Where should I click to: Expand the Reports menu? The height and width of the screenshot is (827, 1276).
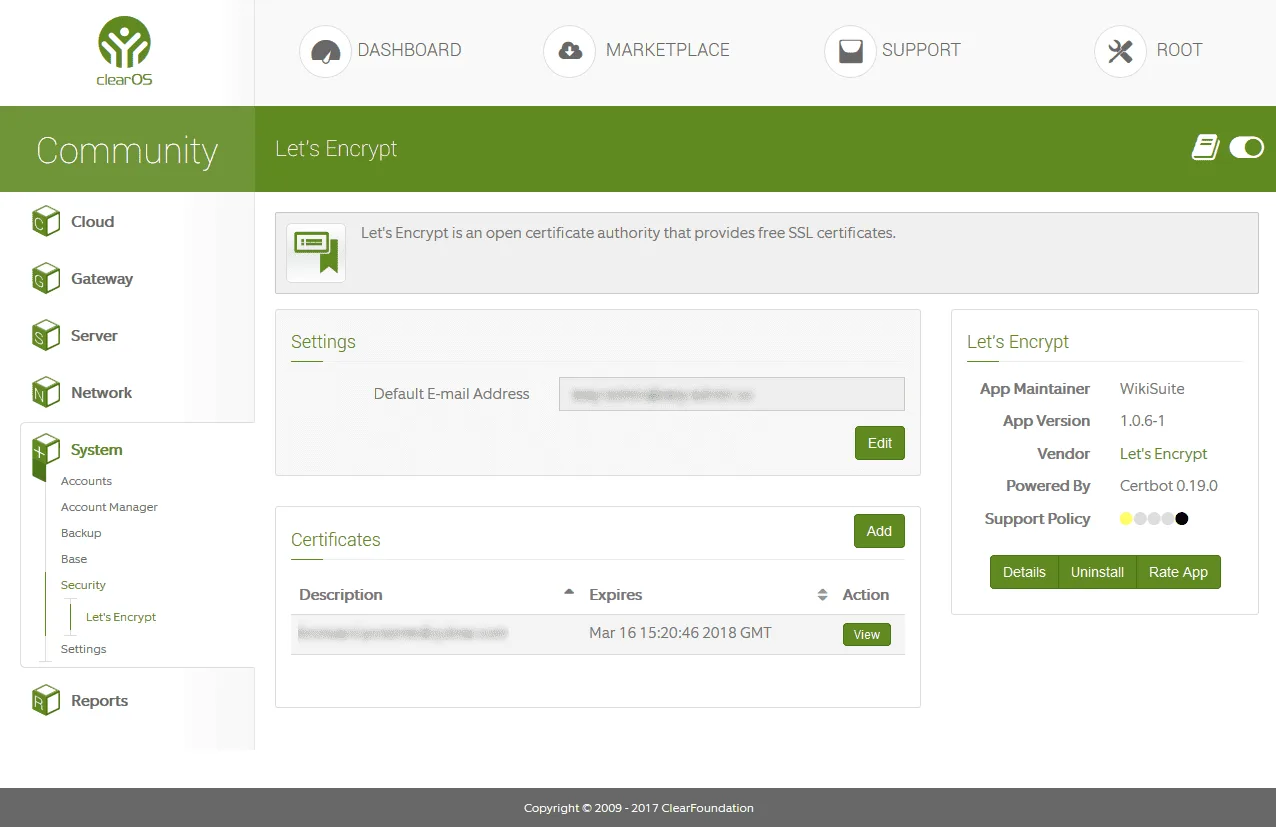tap(99, 701)
